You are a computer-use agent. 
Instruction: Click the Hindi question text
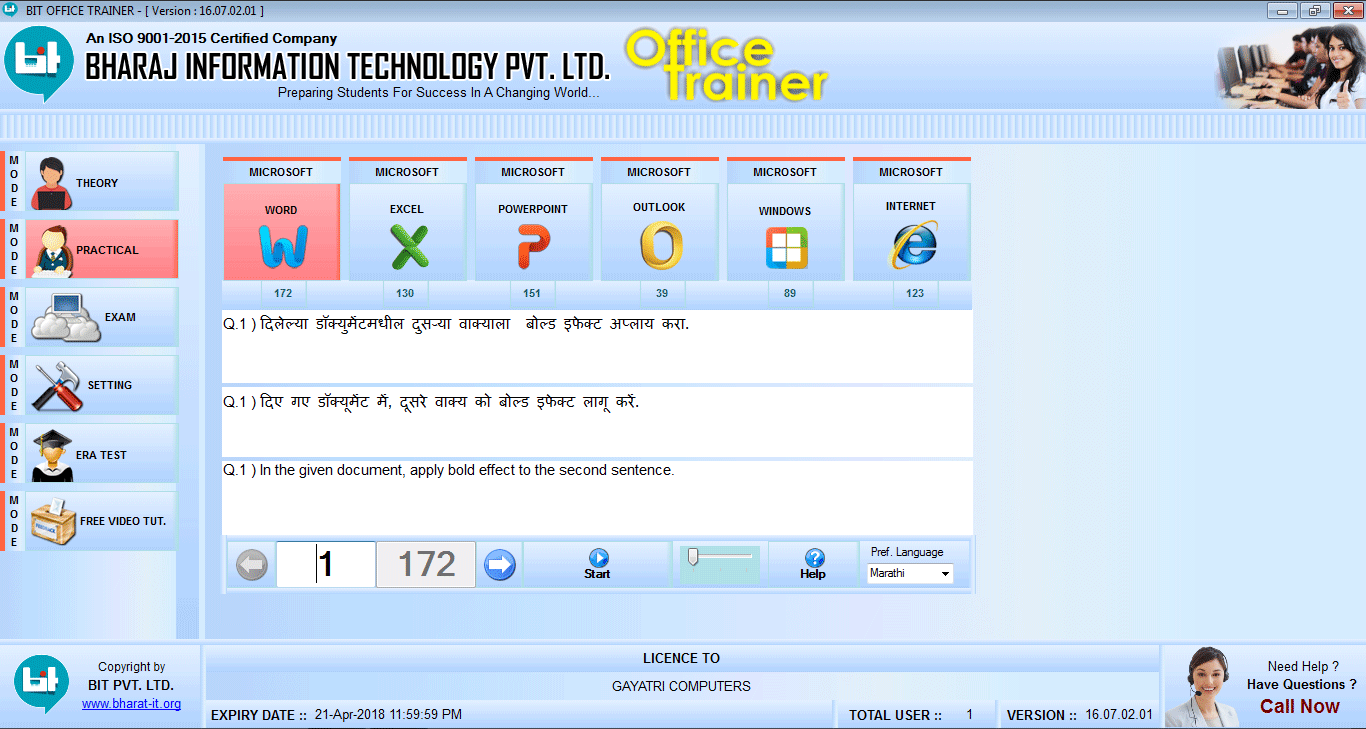(431, 402)
